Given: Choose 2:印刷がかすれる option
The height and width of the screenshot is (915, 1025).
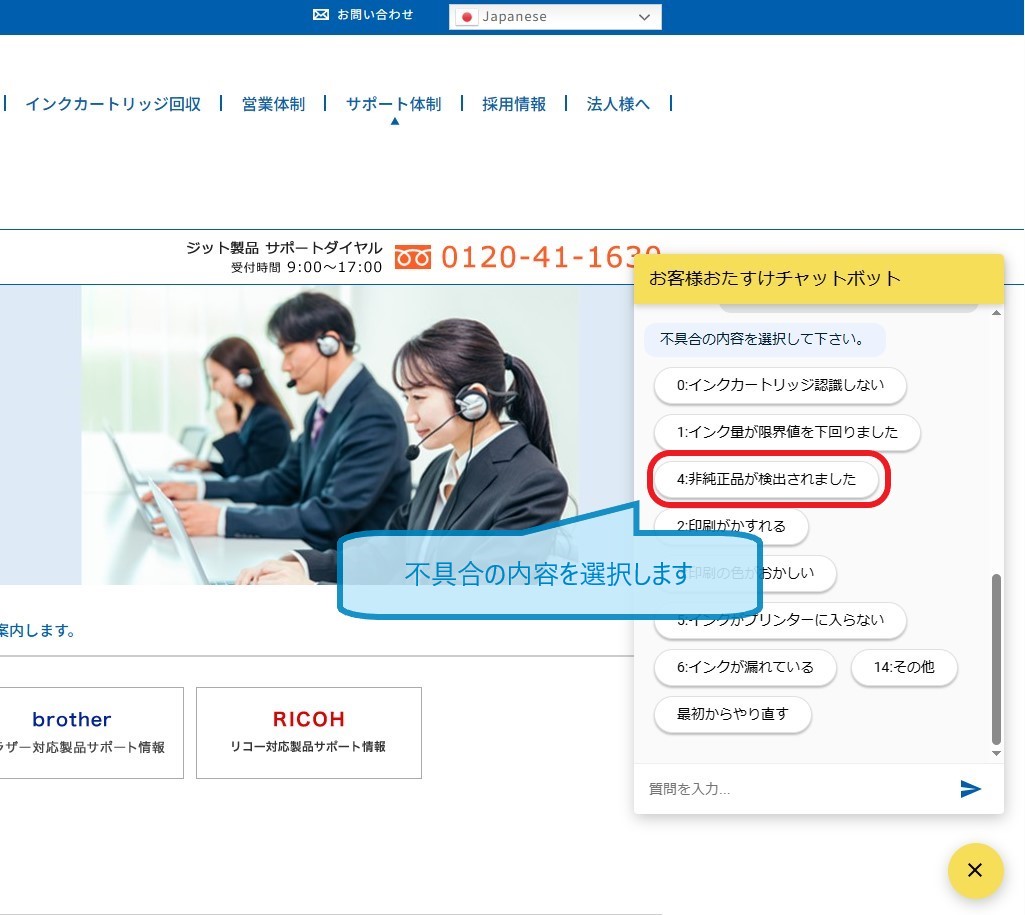Looking at the screenshot, I should pyautogui.click(x=731, y=526).
